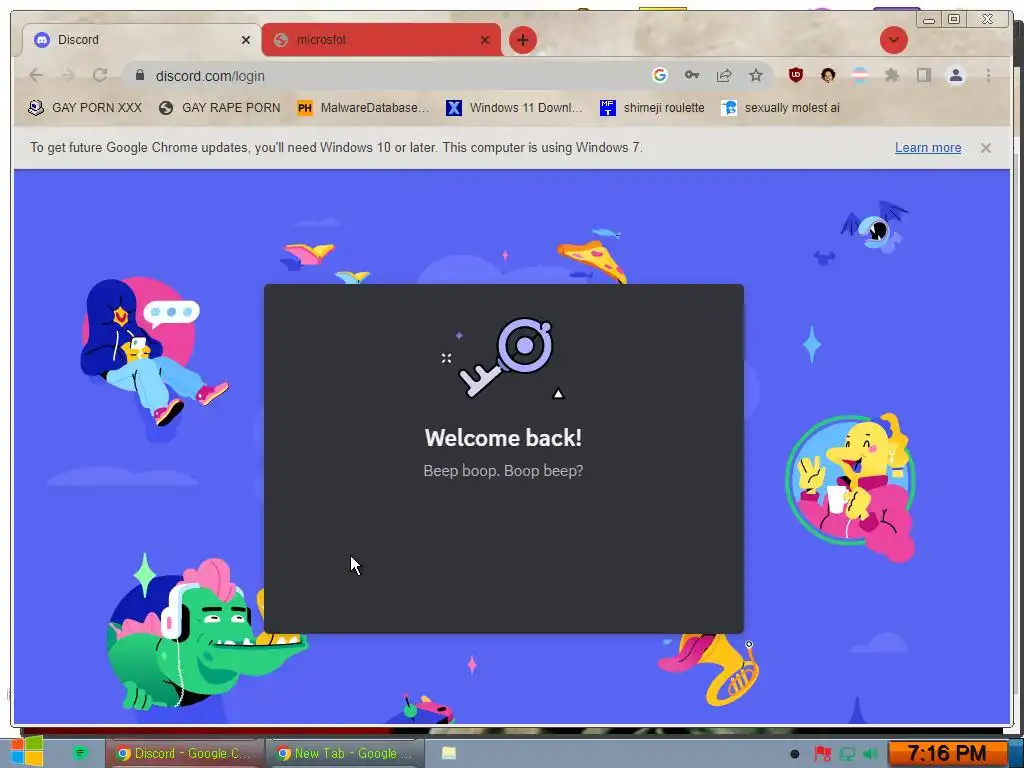Select Discord - Google Chrome taskbar button
Image resolution: width=1024 pixels, height=768 pixels.
click(185, 754)
